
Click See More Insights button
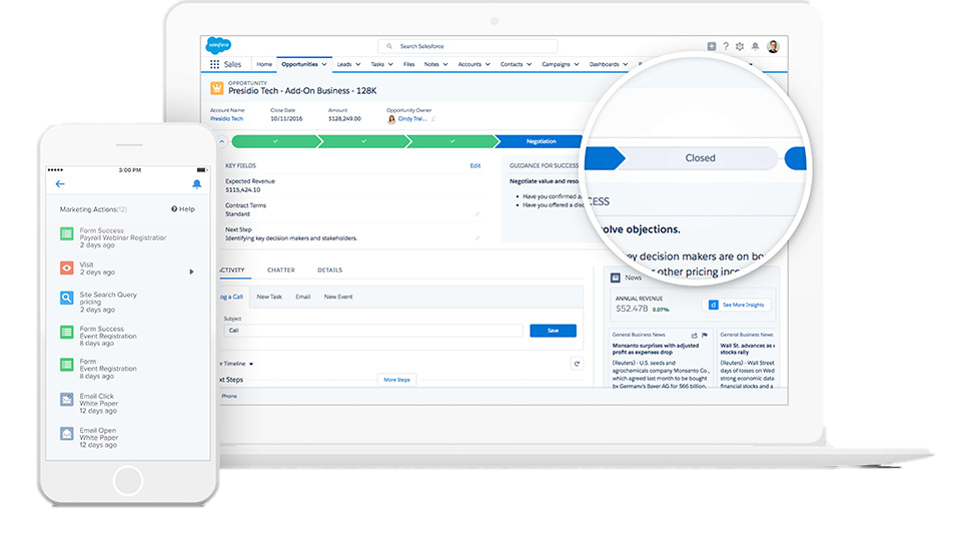click(x=737, y=305)
